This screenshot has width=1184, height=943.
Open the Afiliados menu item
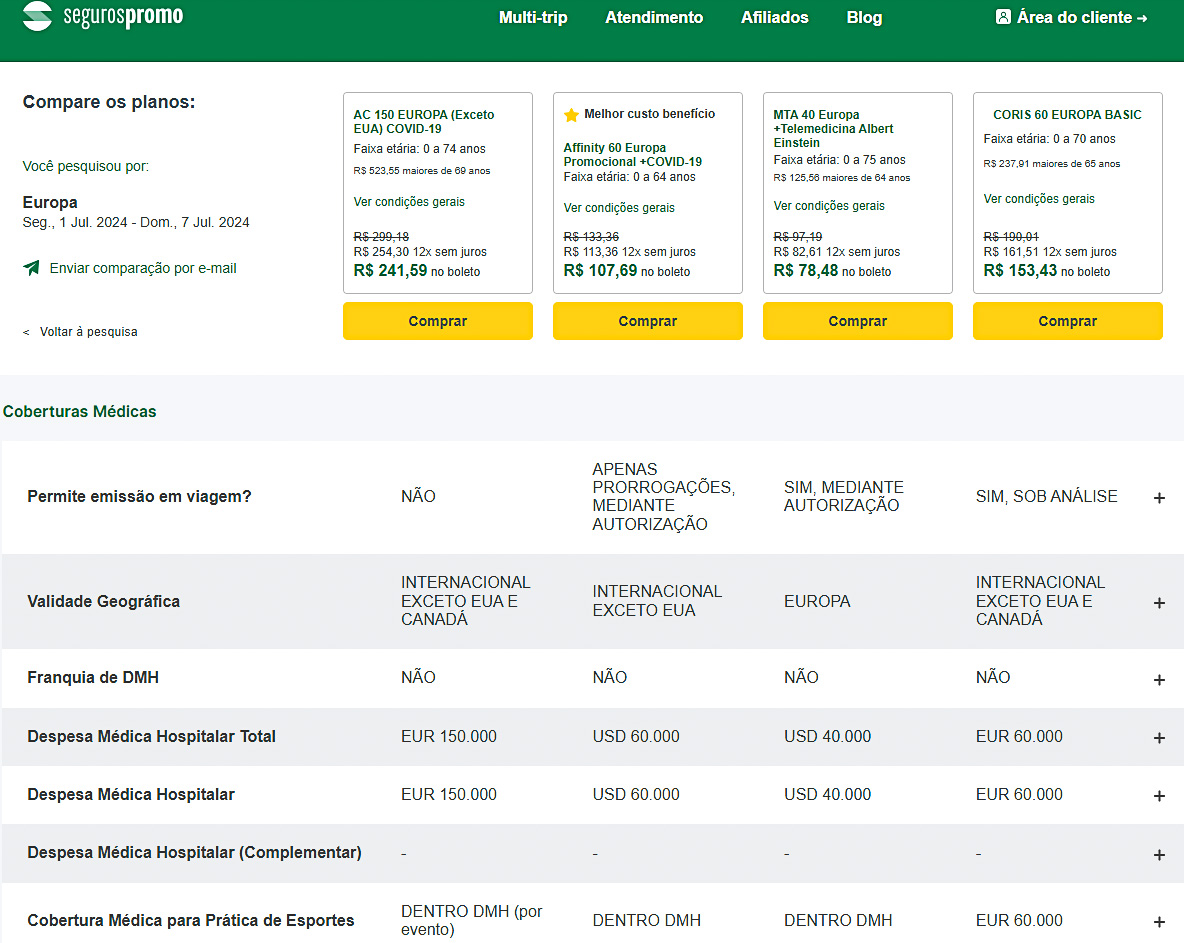point(775,17)
